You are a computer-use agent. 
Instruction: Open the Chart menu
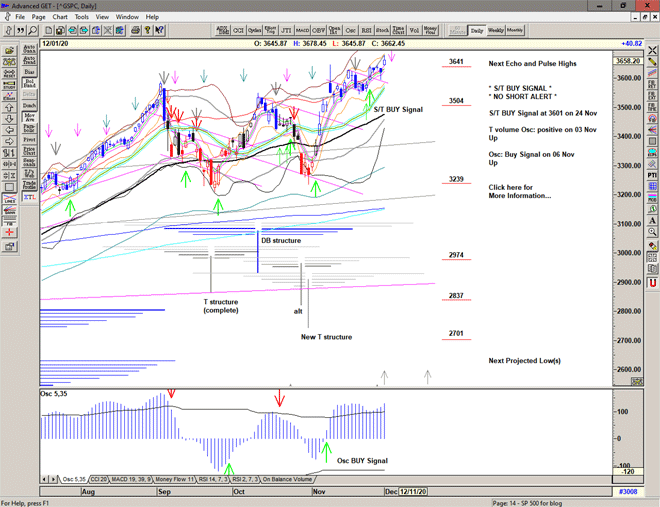point(60,17)
